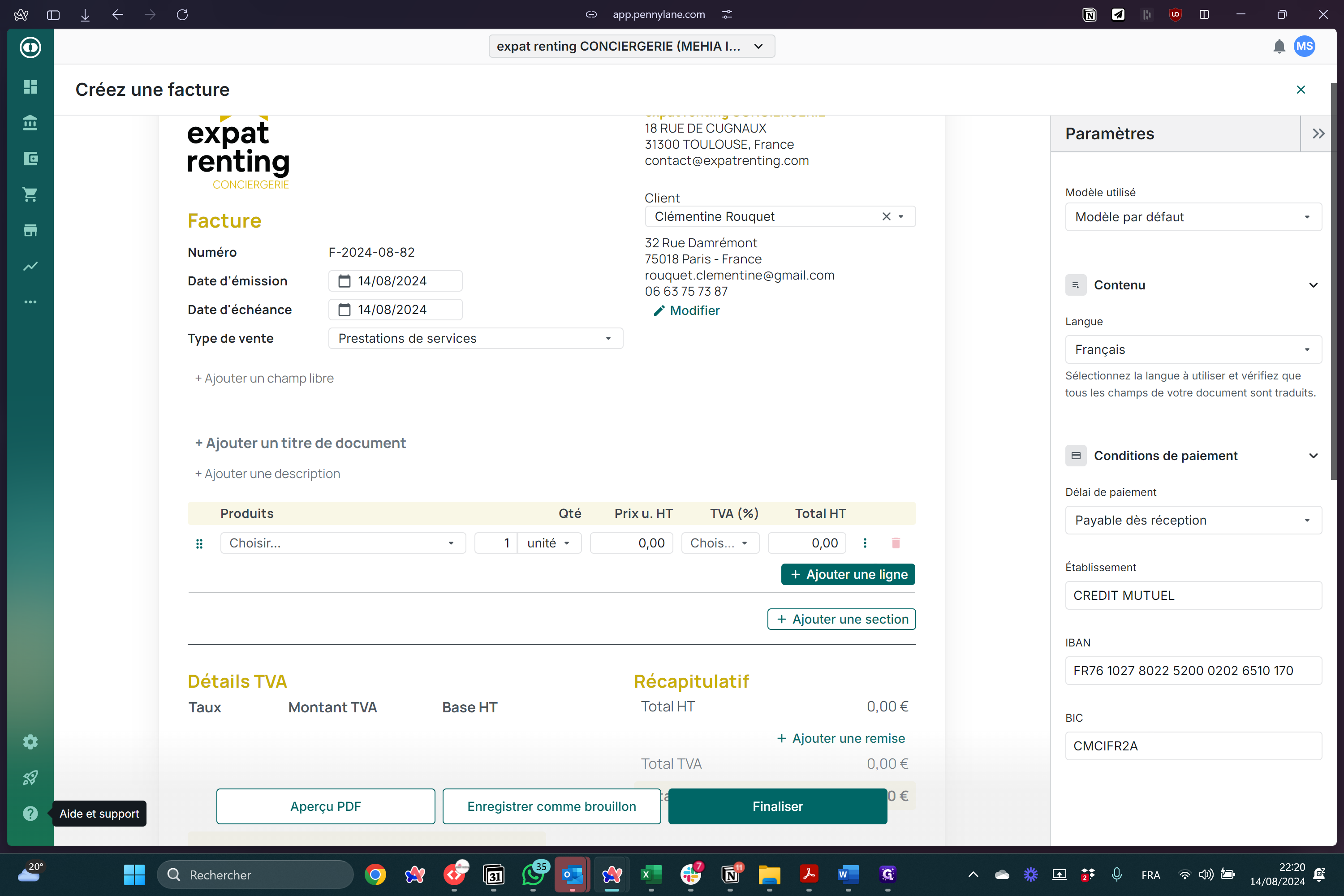Clear the Clémentine Rouquet client selection
Viewport: 1344px width, 896px height.
click(886, 216)
